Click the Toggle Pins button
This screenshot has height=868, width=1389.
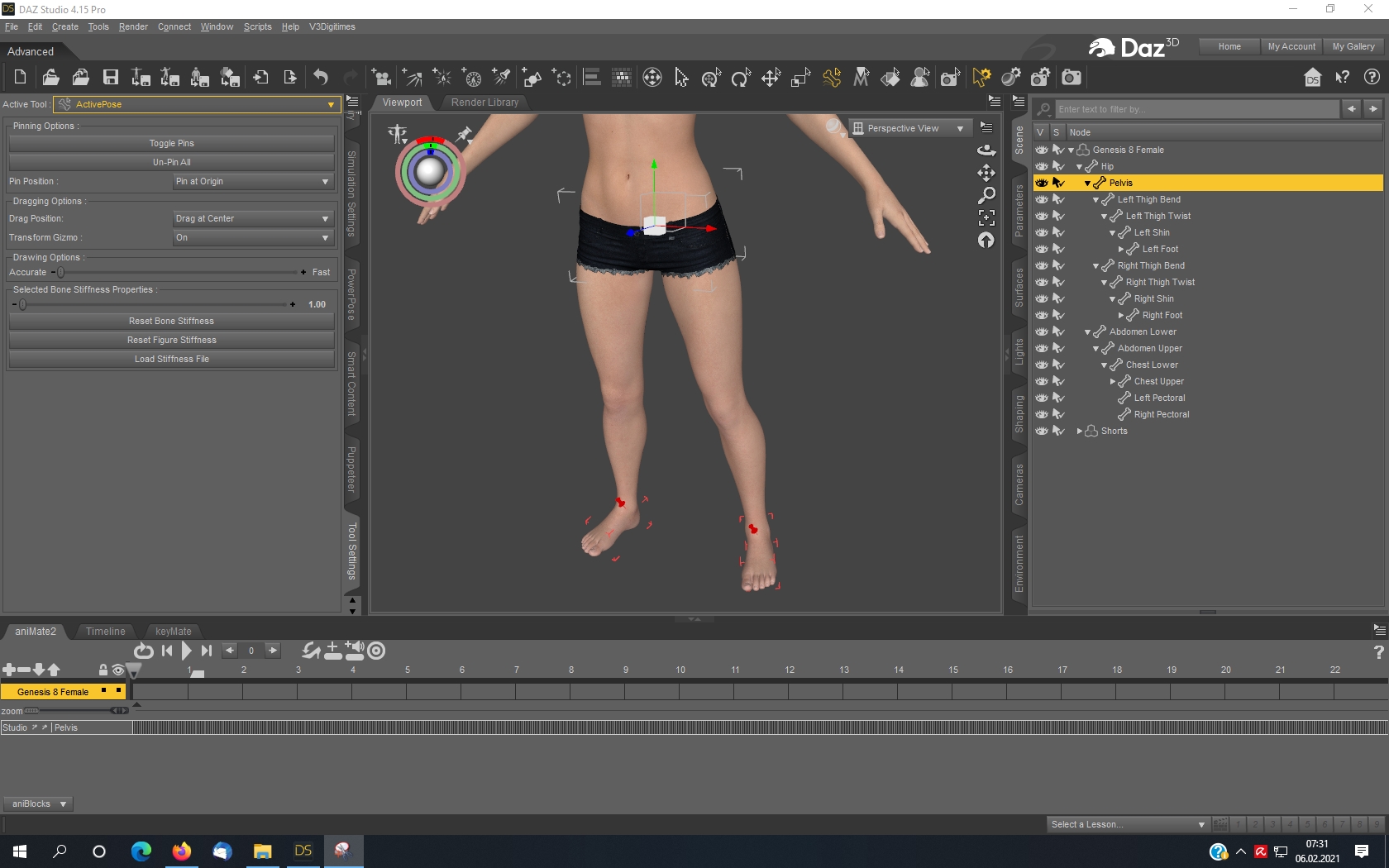(171, 144)
